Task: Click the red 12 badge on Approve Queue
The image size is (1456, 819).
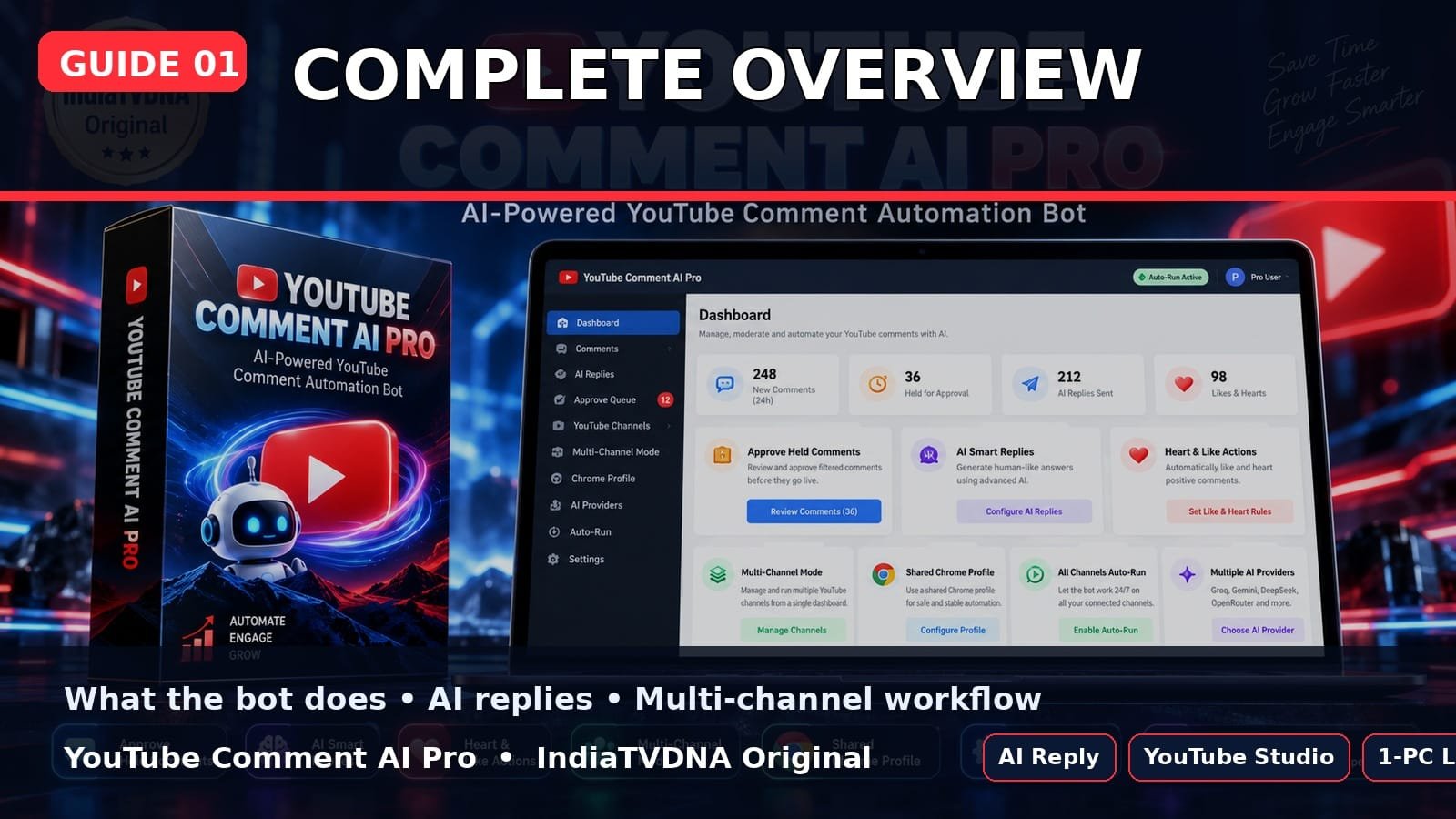Action: point(665,399)
